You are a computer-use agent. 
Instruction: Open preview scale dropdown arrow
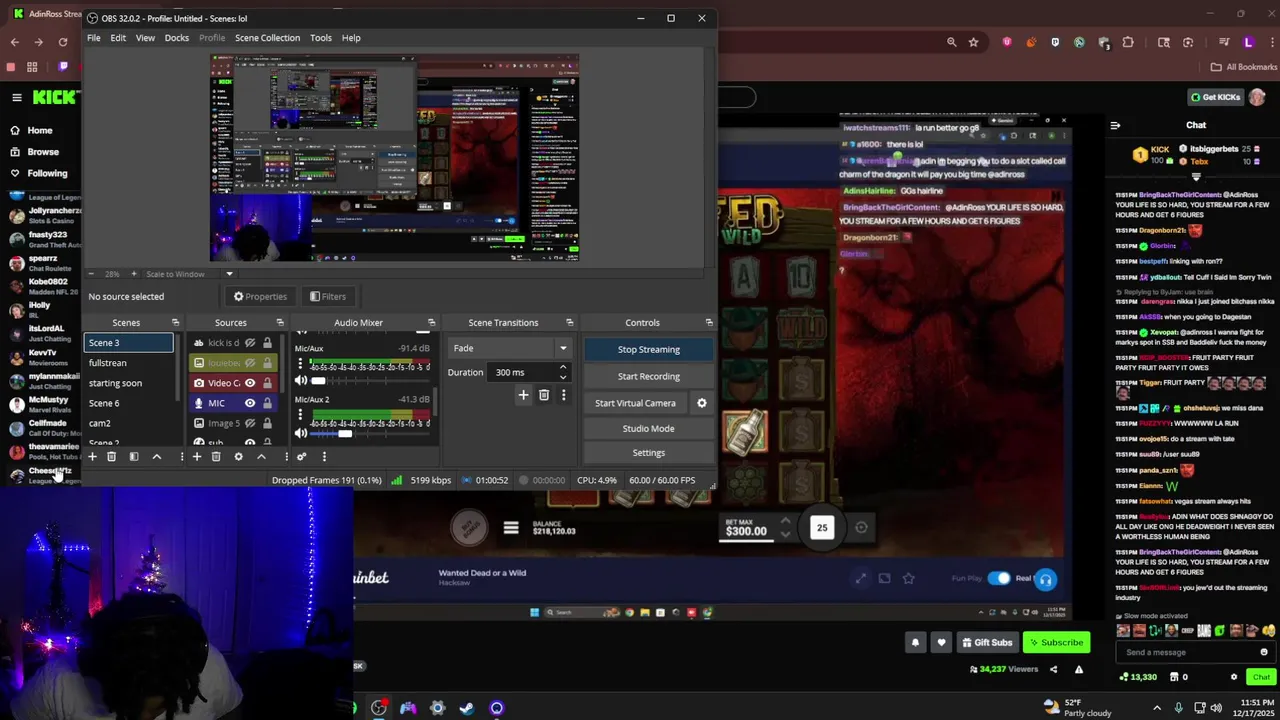tap(229, 274)
